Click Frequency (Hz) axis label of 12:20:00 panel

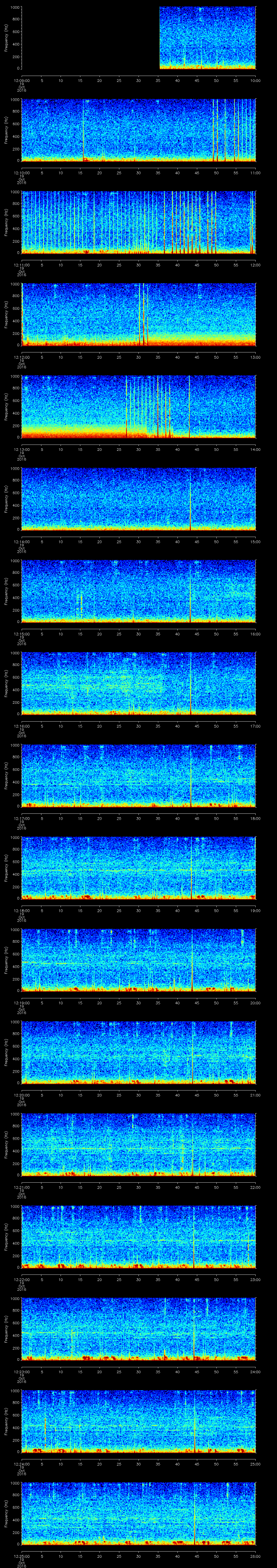coord(6,1052)
